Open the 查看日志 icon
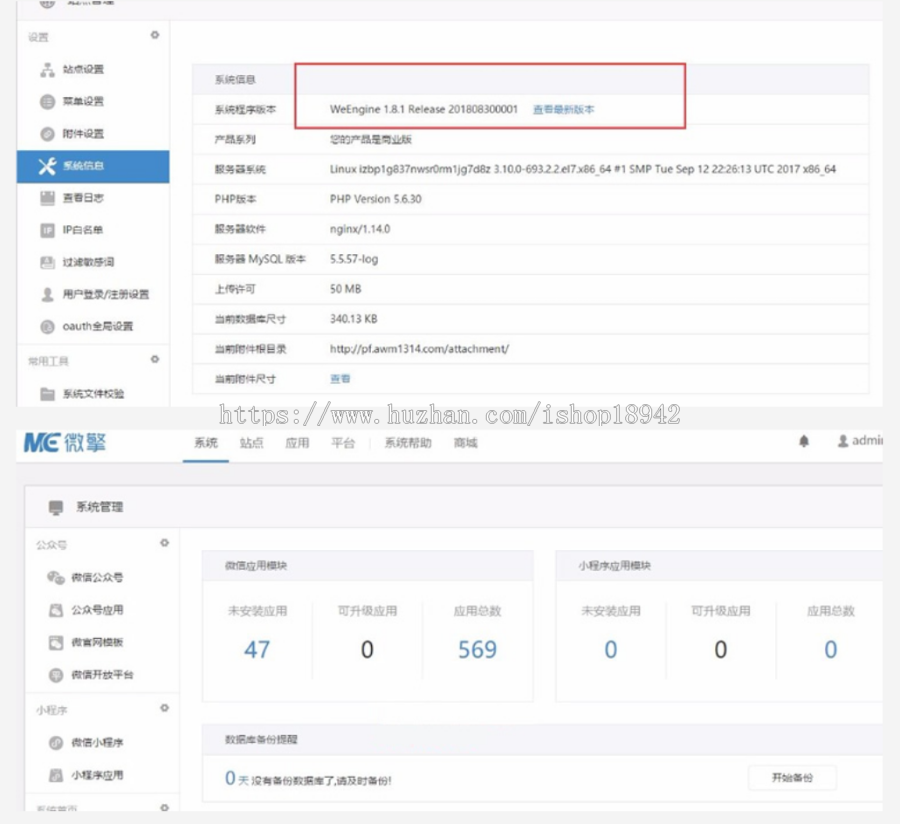 tap(48, 198)
